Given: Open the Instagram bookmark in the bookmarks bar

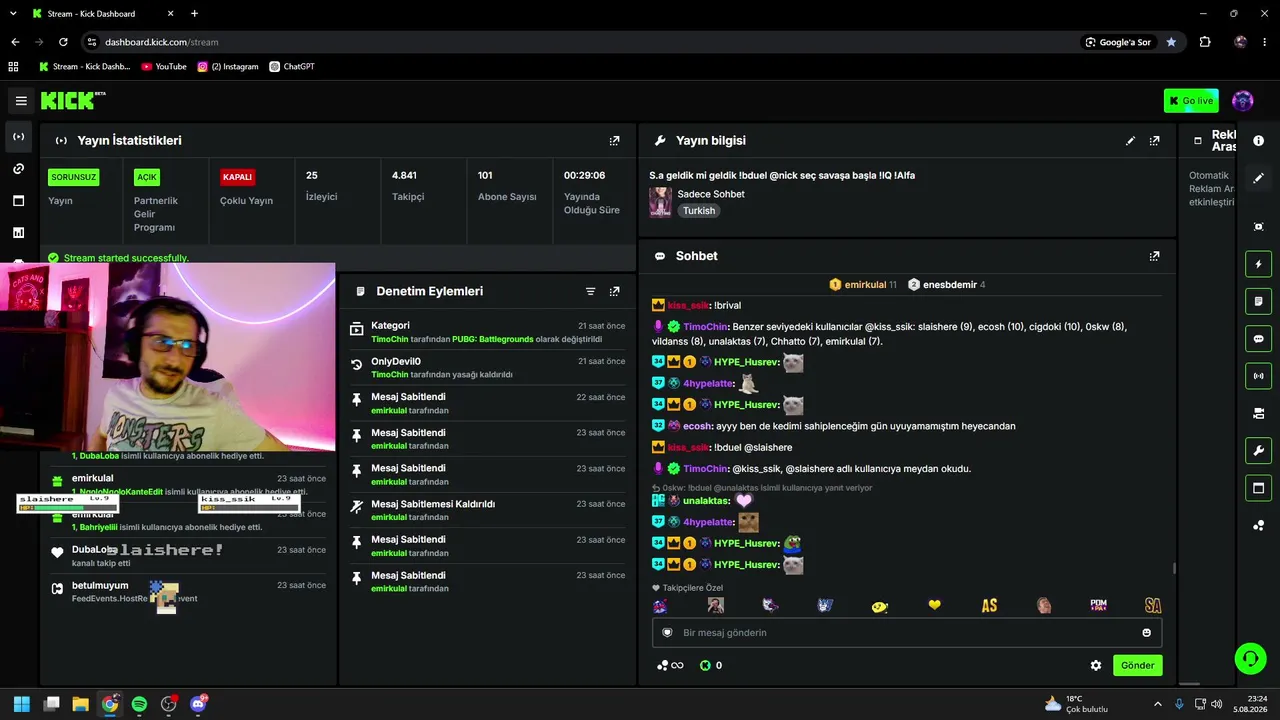Looking at the screenshot, I should click(x=228, y=67).
